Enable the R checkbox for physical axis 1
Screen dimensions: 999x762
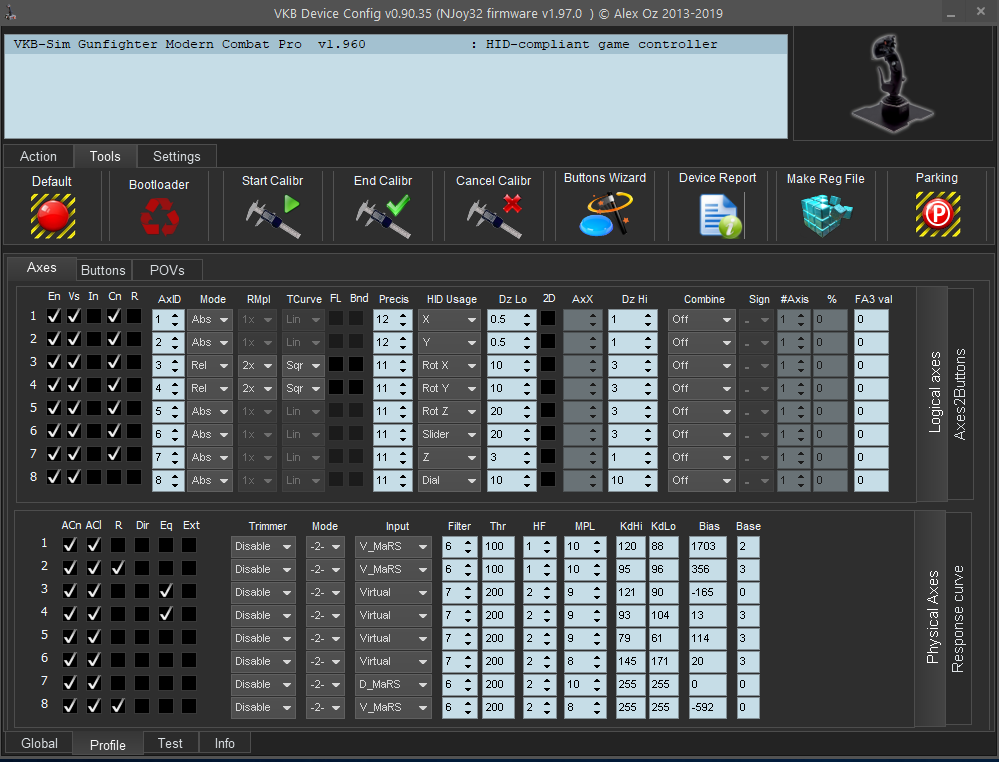click(x=118, y=545)
